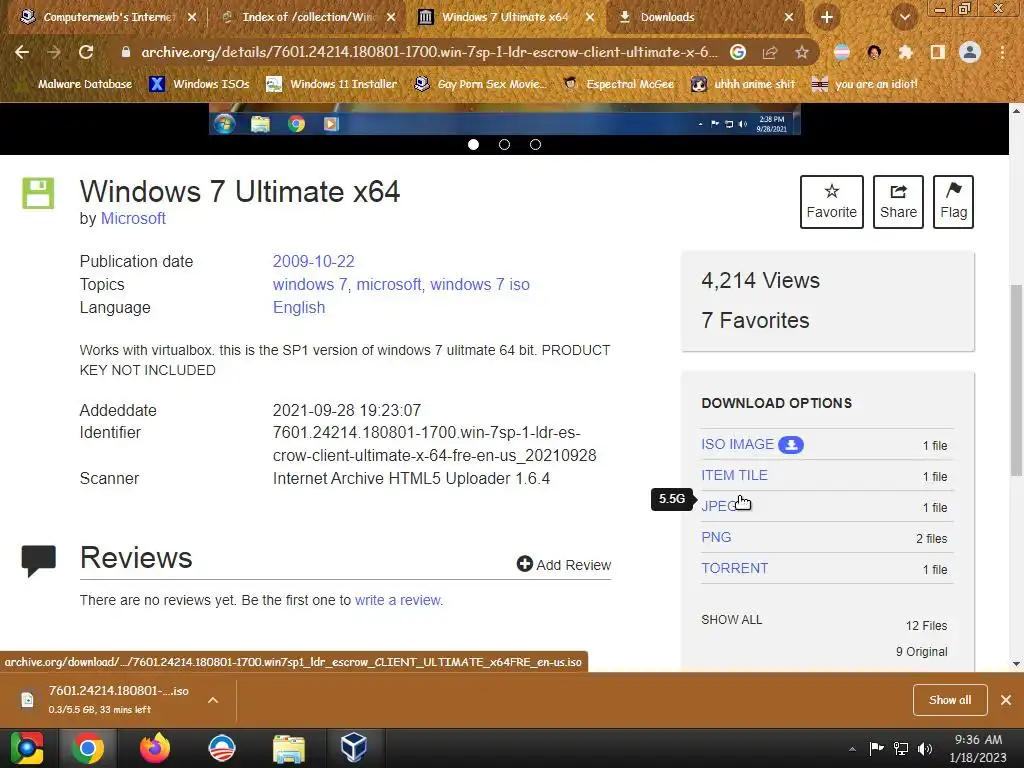Download the JPEG file

click(720, 506)
